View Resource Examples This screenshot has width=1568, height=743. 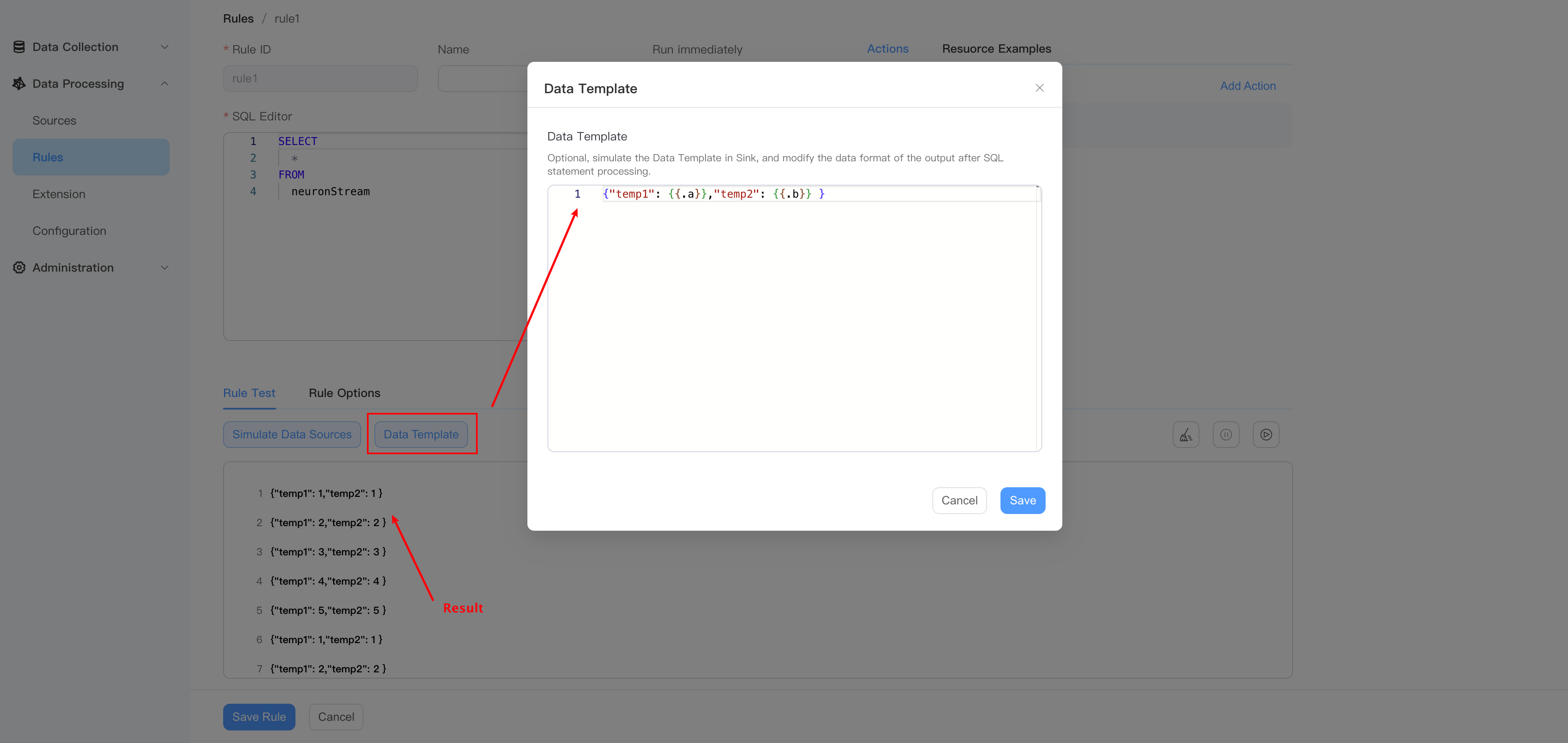coord(996,48)
